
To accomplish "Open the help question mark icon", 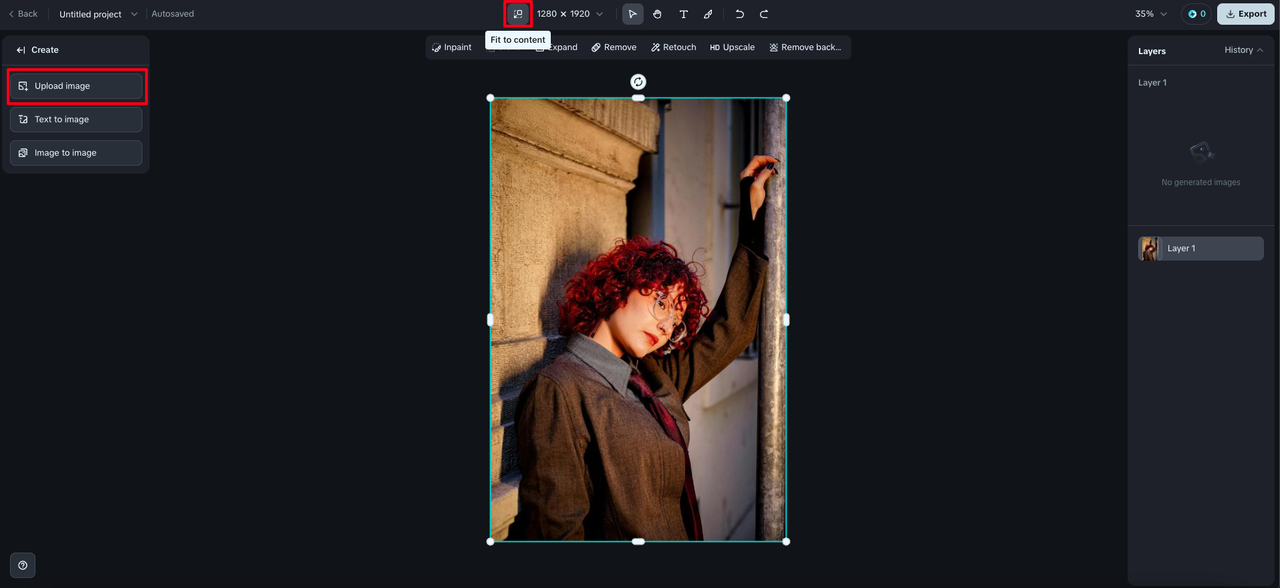I will 22,565.
